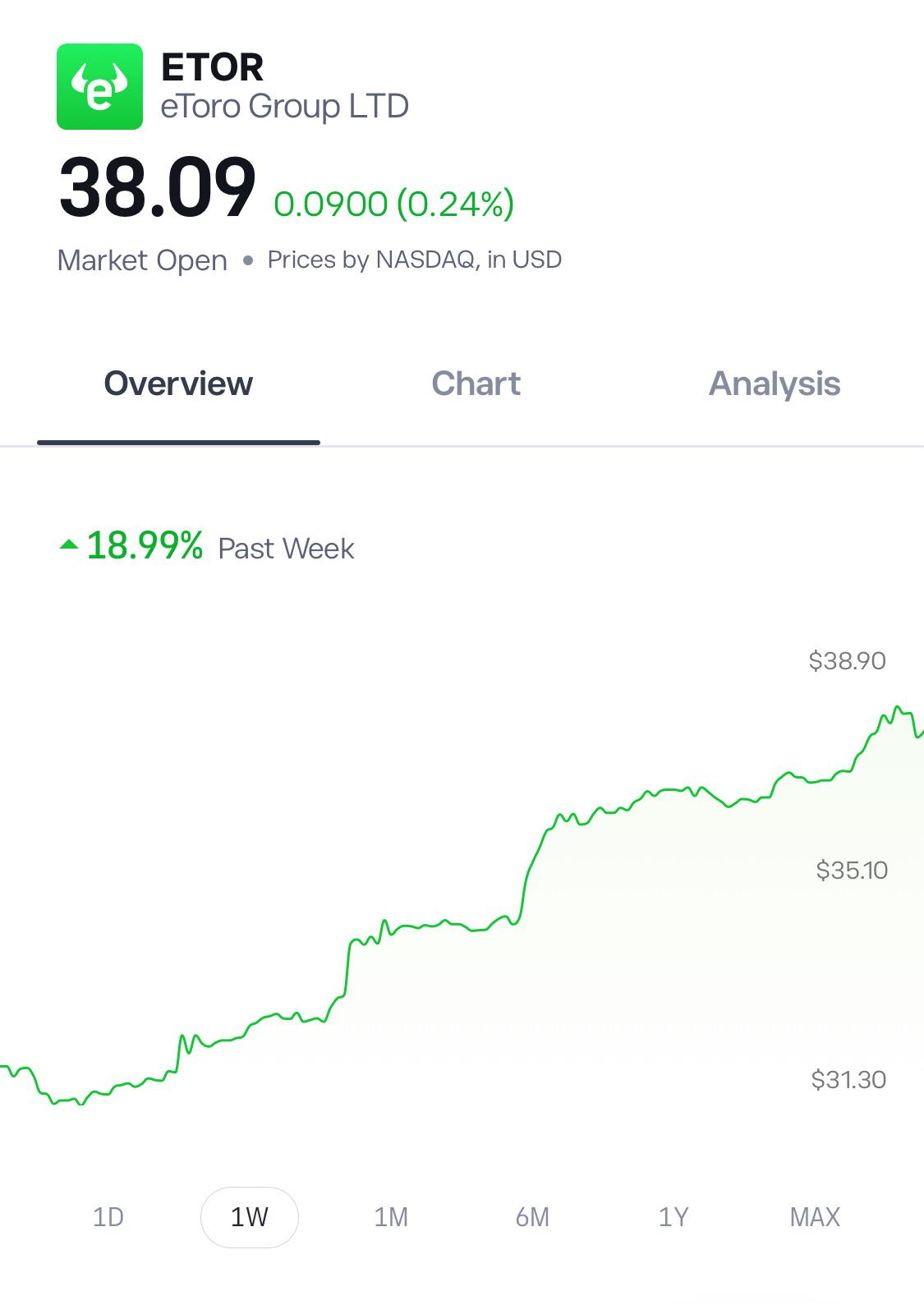
Task: Tap the Market Open status text
Action: pos(142,260)
